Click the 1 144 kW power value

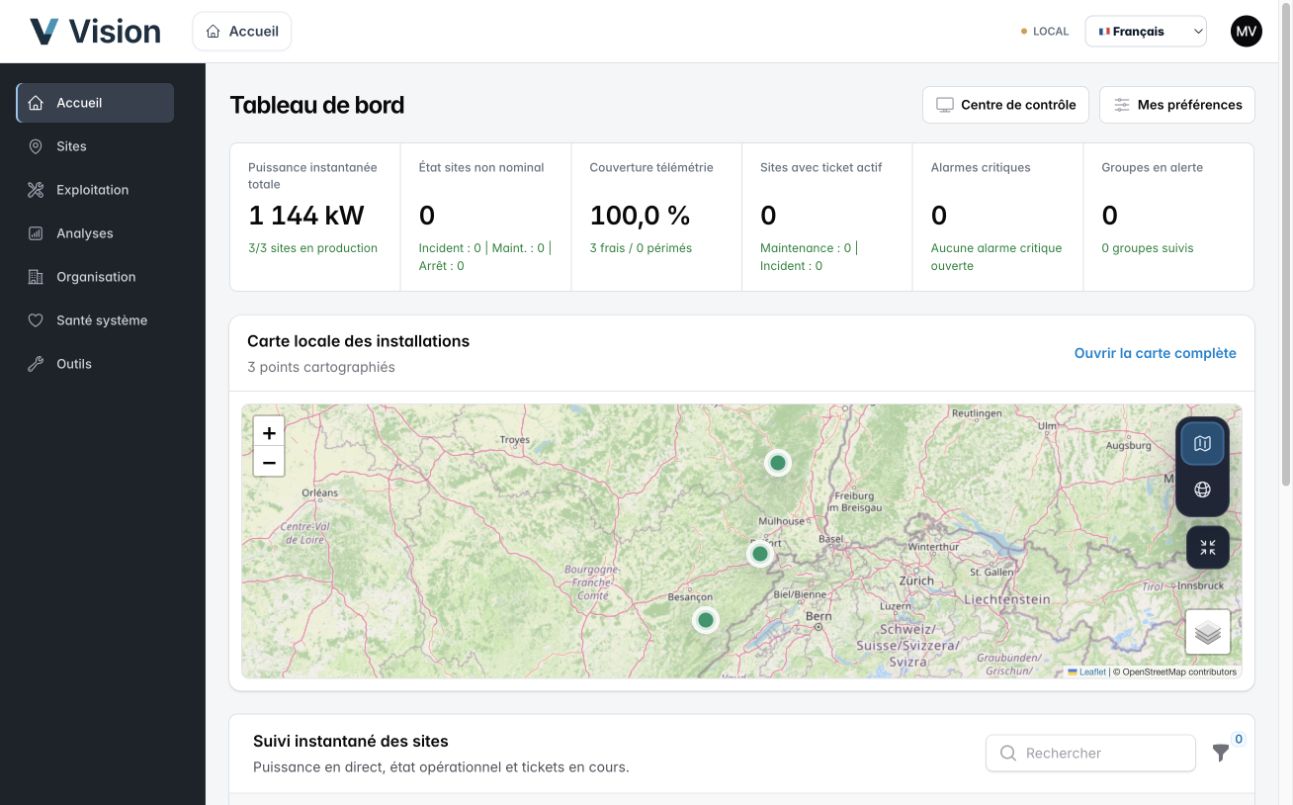(306, 215)
